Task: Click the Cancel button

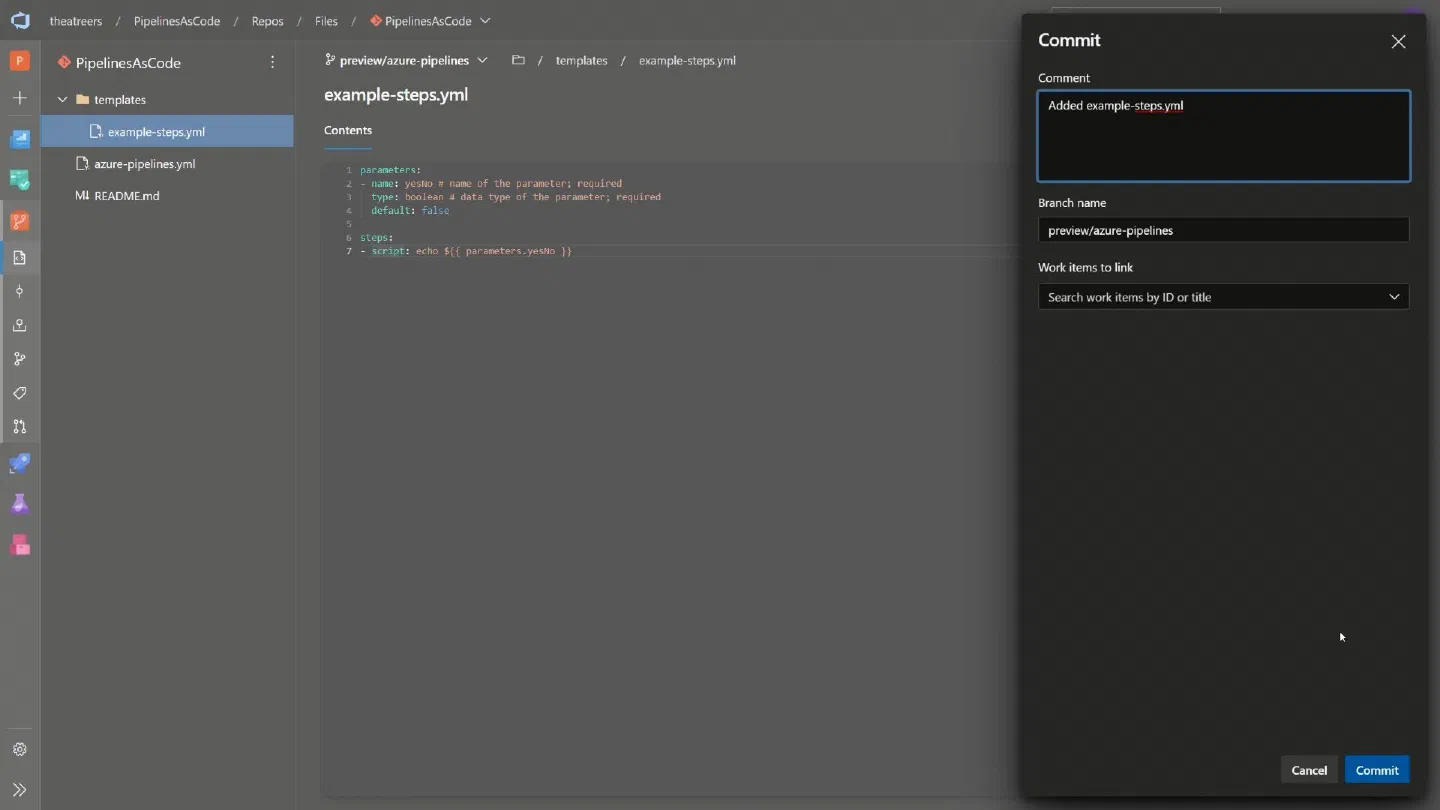Action: point(1309,770)
